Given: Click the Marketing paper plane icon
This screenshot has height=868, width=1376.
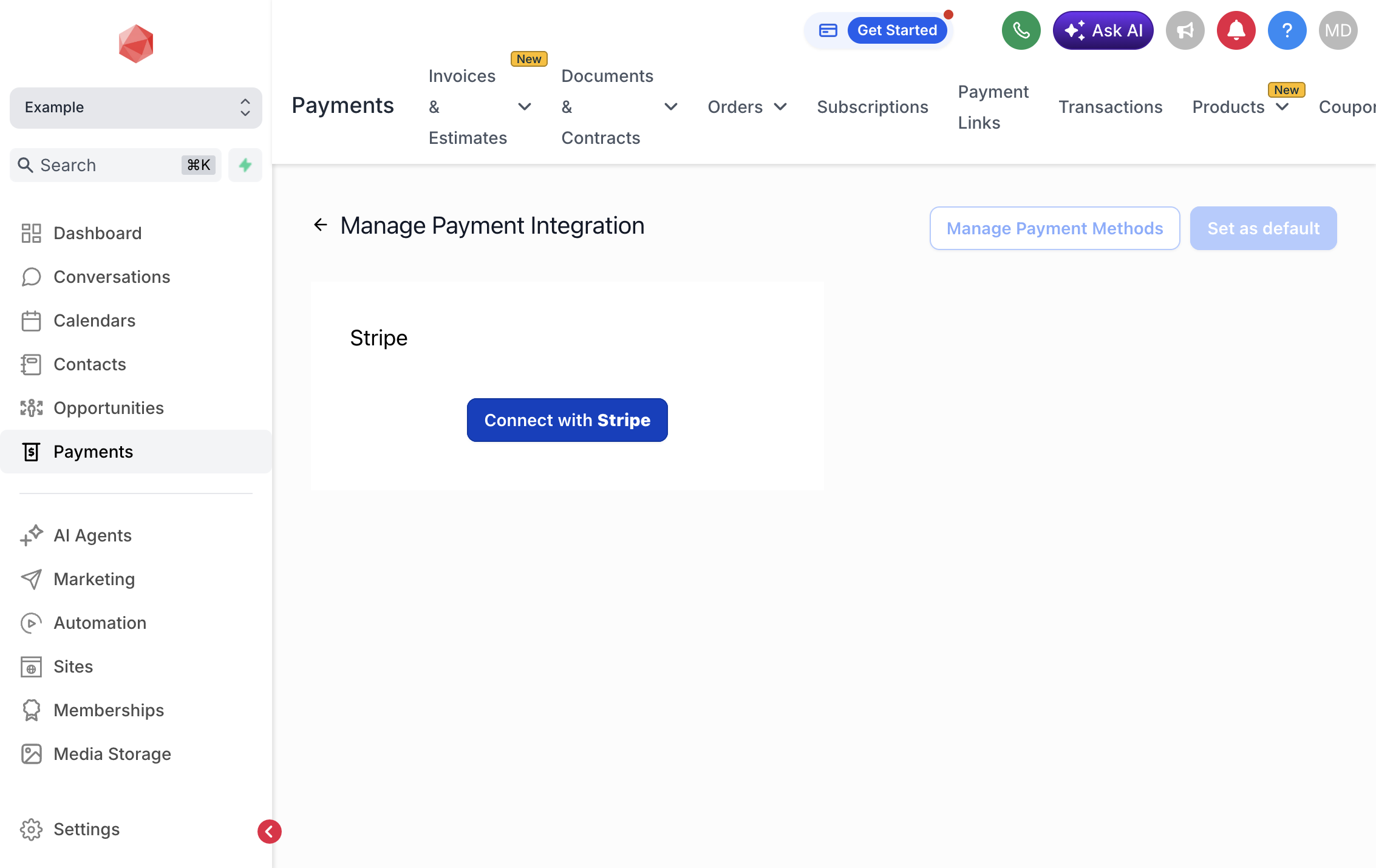Looking at the screenshot, I should 31,579.
